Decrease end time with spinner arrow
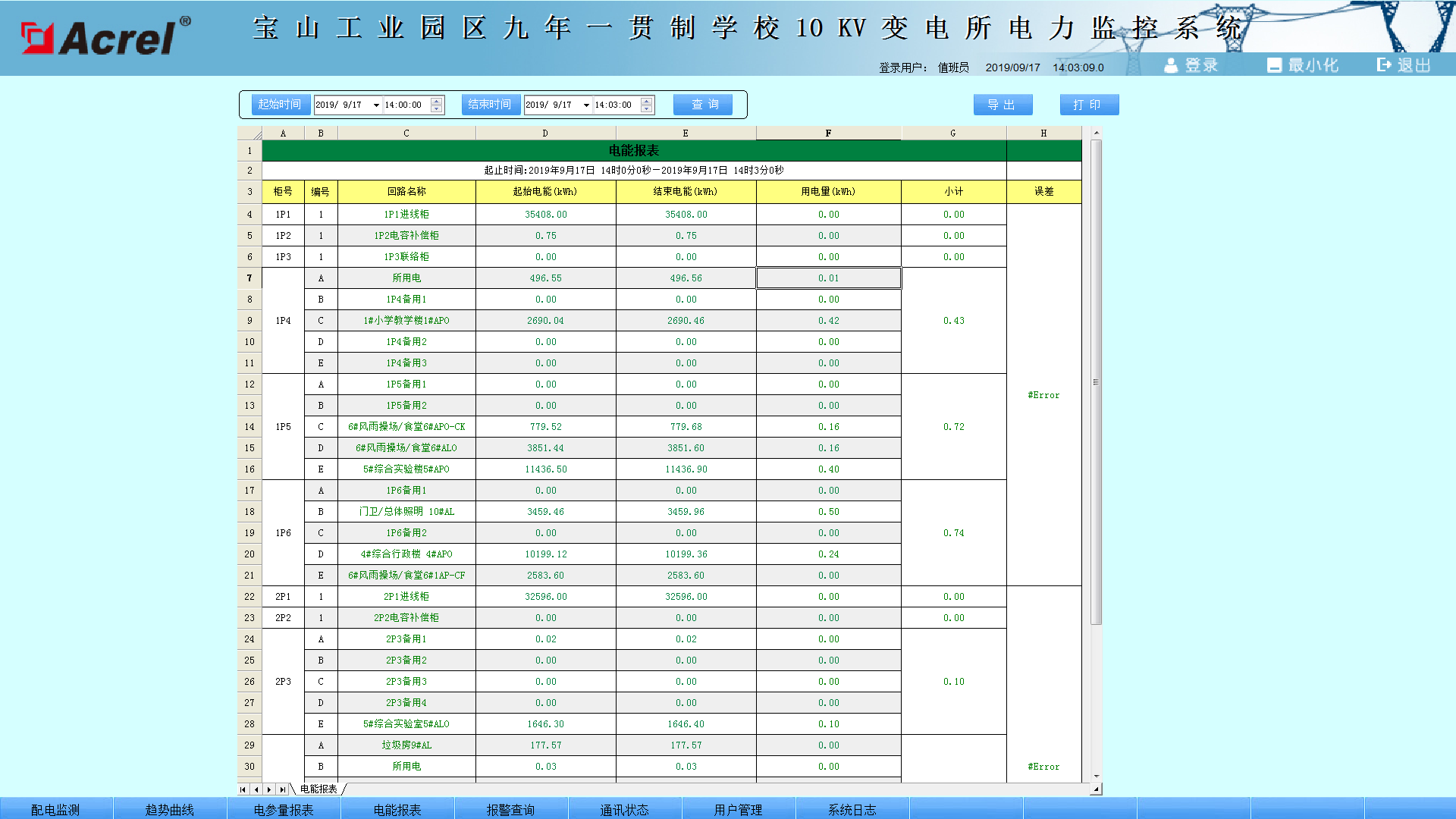1456x819 pixels. [x=647, y=109]
